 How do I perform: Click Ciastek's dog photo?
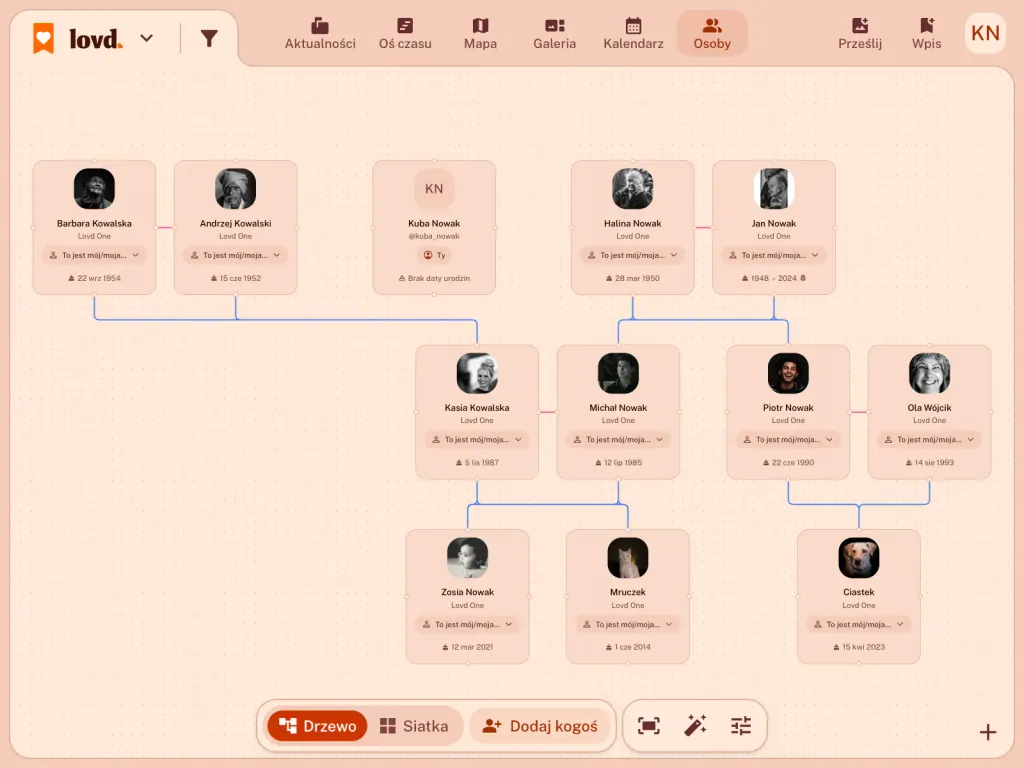(x=858, y=558)
